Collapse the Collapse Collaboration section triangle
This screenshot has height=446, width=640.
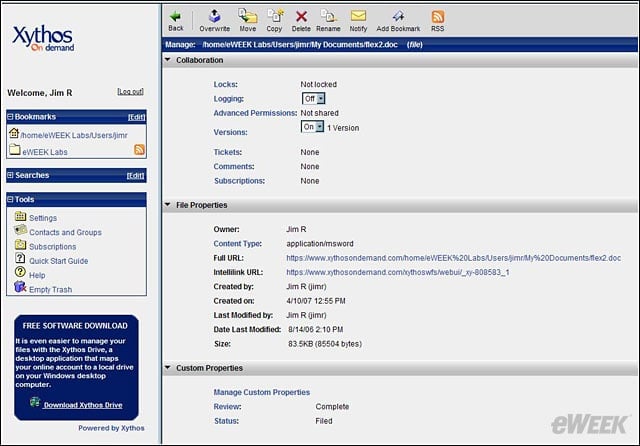pyautogui.click(x=167, y=60)
